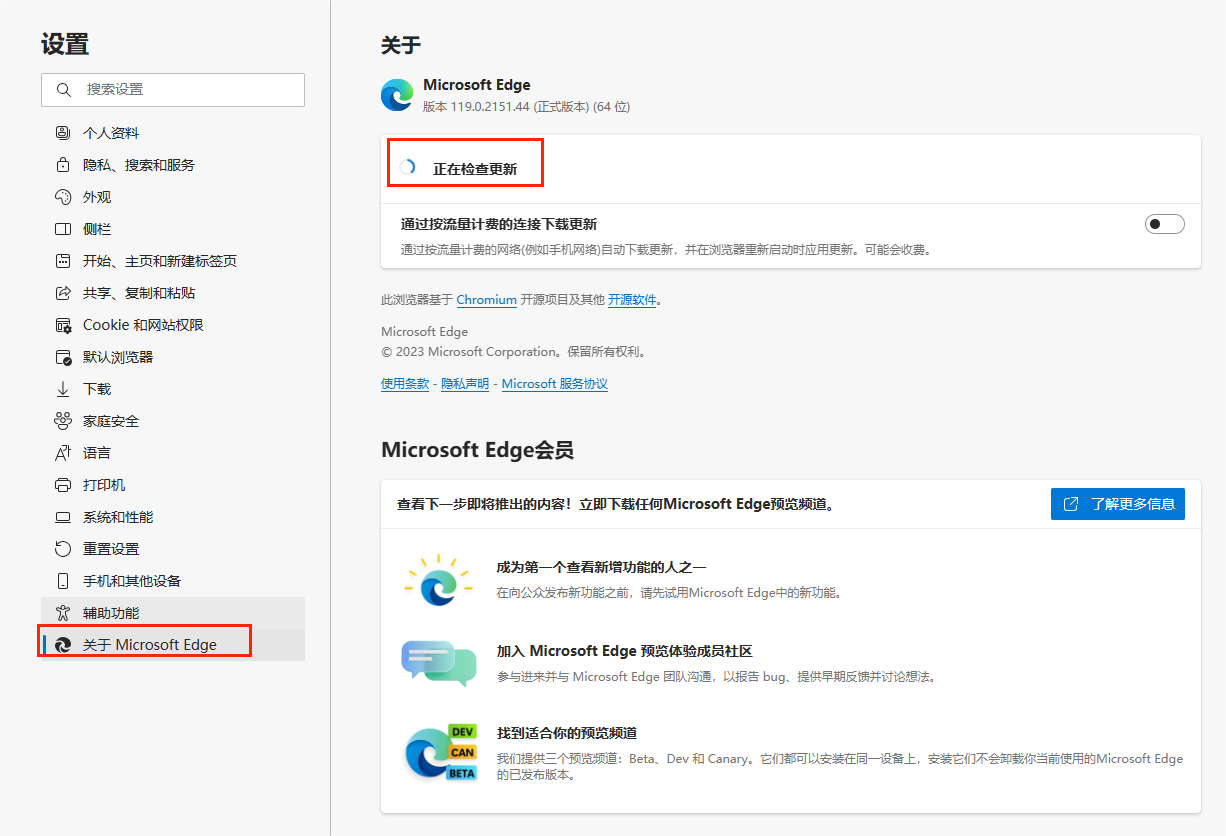This screenshot has width=1226, height=836.
Task: Open the Microsoft 服务协议 link
Action: 554,384
